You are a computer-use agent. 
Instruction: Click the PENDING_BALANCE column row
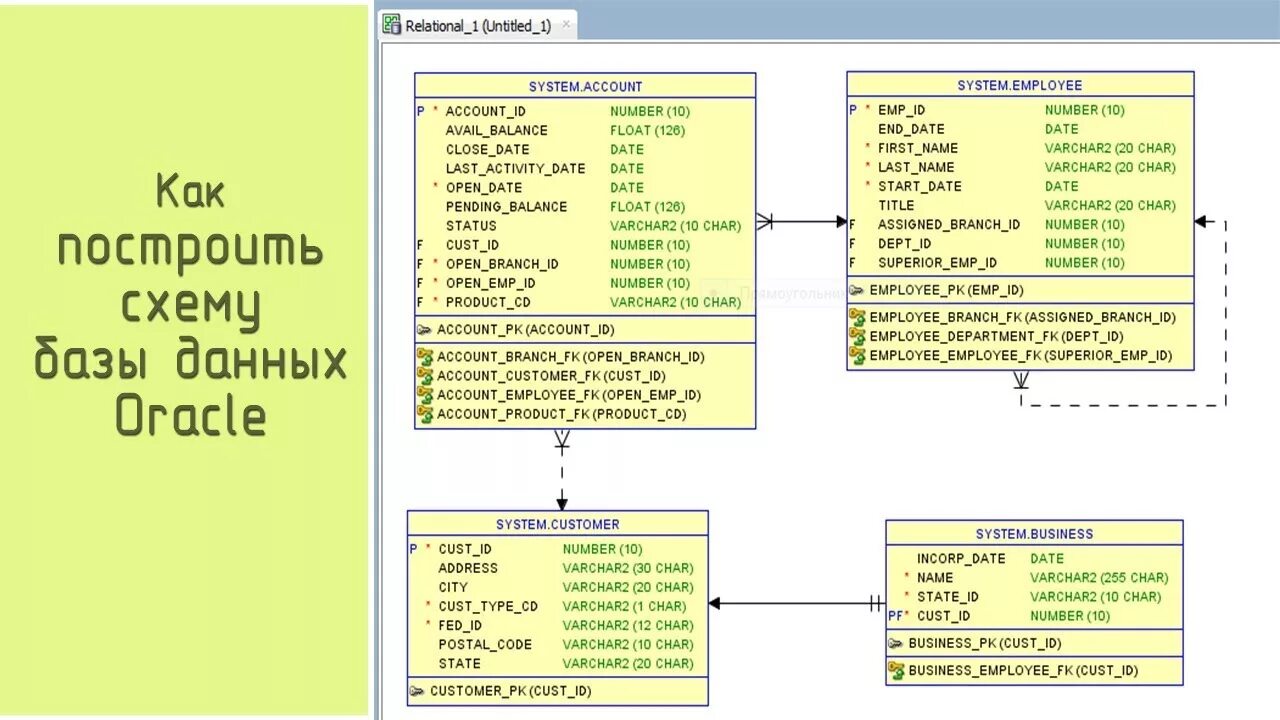(x=585, y=206)
